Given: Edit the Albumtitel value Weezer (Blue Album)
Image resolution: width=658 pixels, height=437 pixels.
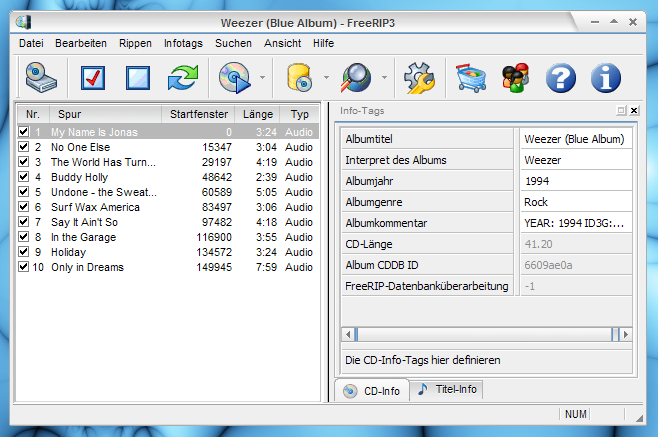Looking at the screenshot, I should (576, 139).
